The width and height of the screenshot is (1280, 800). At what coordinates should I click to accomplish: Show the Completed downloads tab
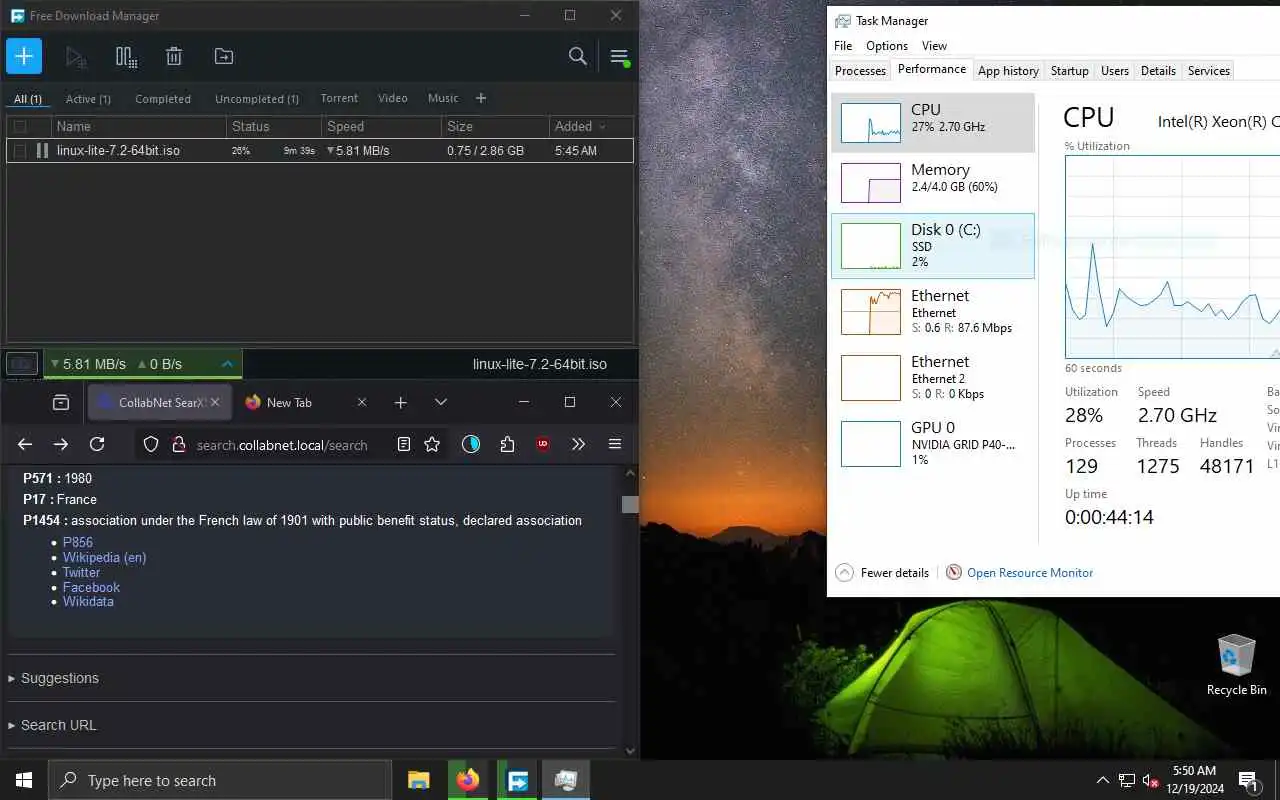click(163, 99)
